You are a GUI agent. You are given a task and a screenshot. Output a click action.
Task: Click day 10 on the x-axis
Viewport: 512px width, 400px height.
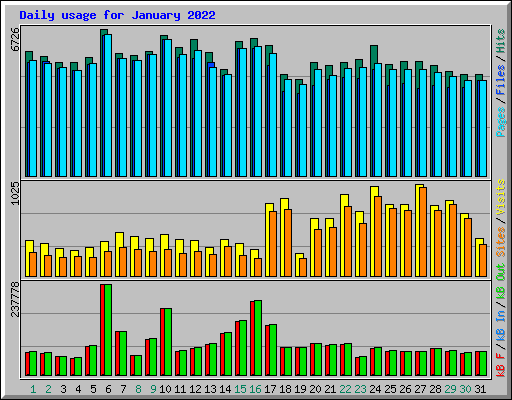[165, 389]
